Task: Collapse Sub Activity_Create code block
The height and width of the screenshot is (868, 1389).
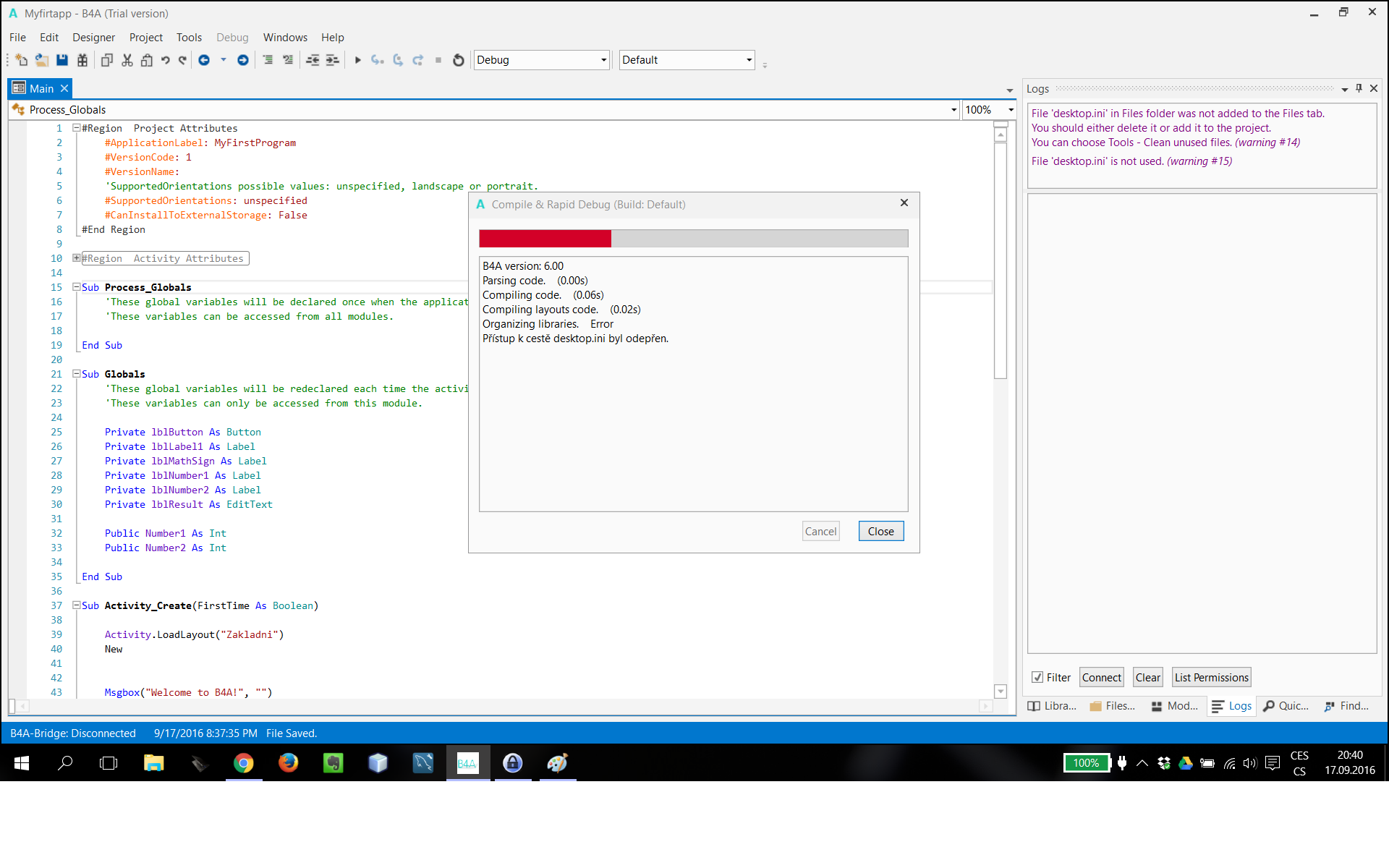Action: pos(76,605)
